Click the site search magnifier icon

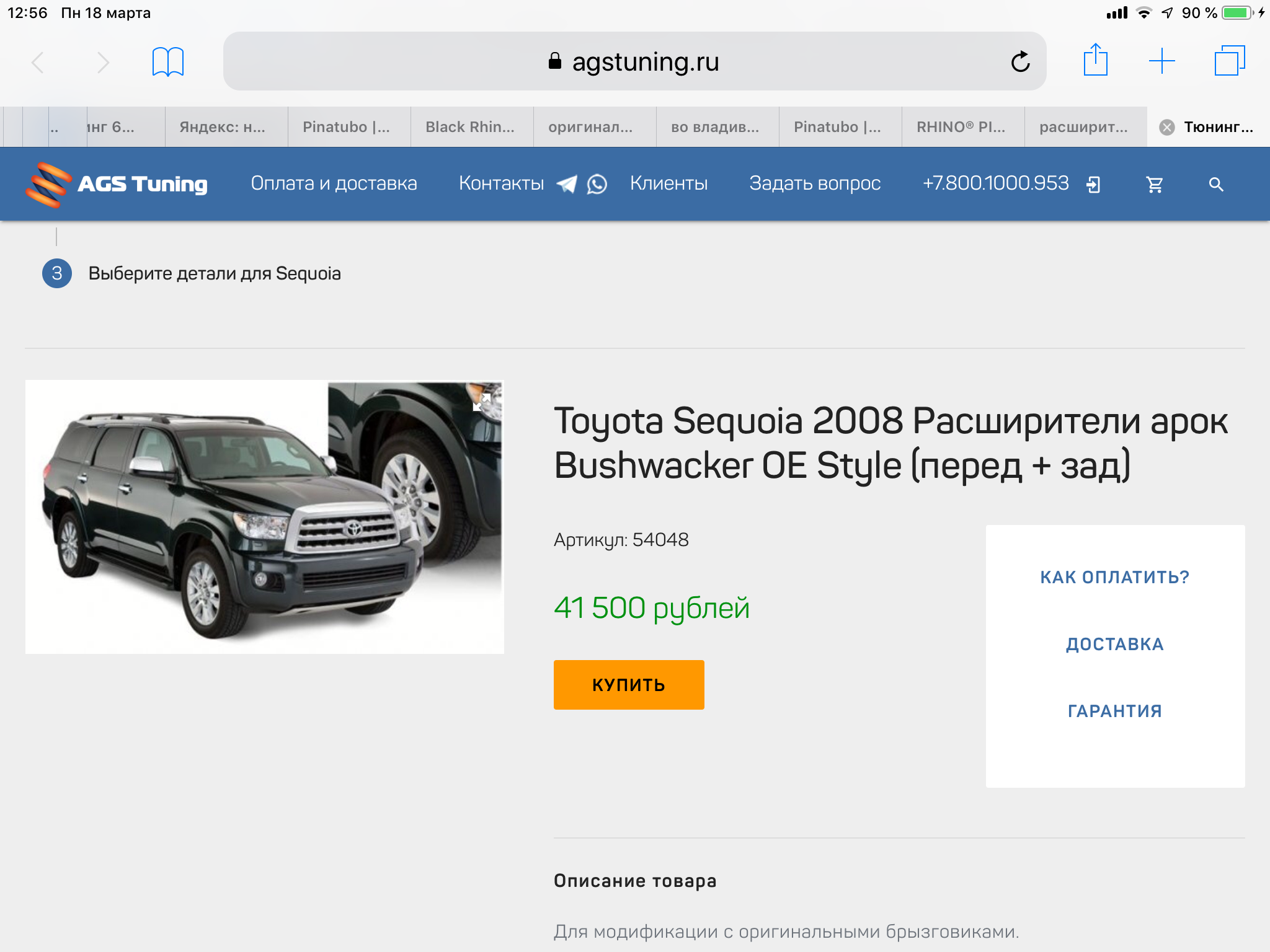click(1215, 185)
